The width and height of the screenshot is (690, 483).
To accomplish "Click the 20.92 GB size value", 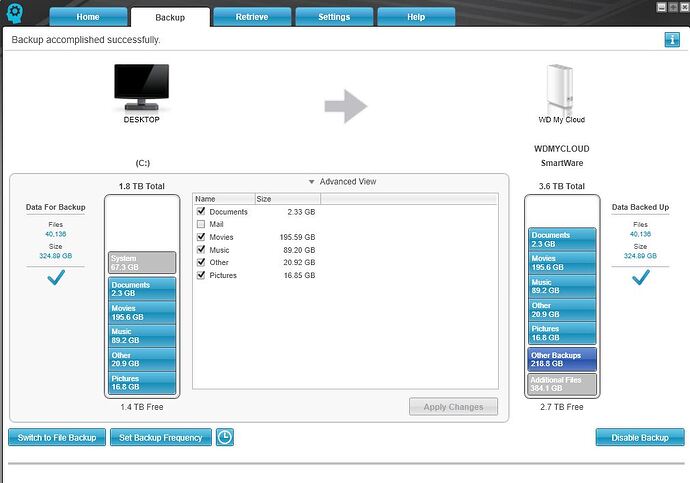I will [299, 262].
